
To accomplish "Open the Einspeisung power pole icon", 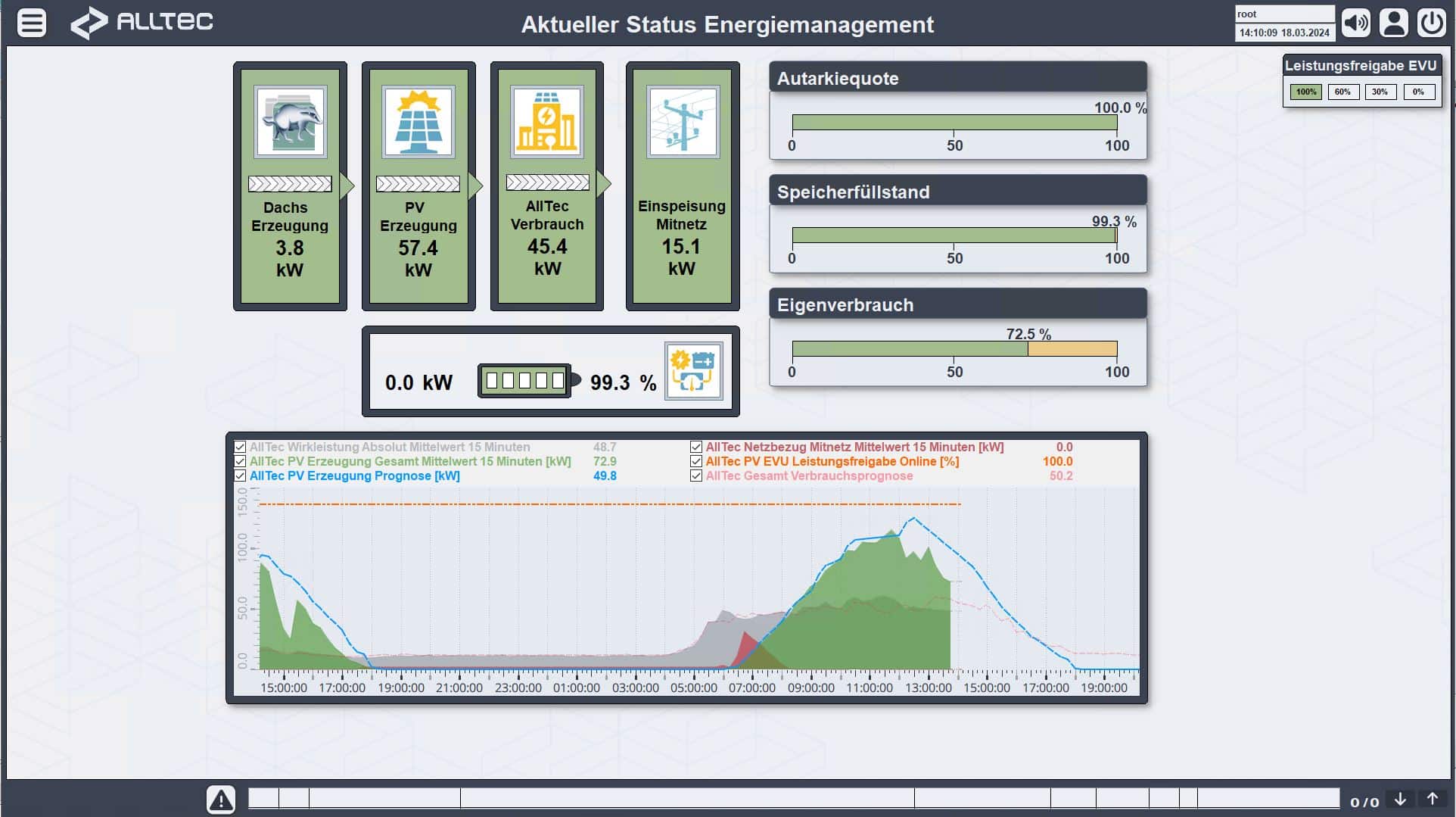I will pos(683,122).
